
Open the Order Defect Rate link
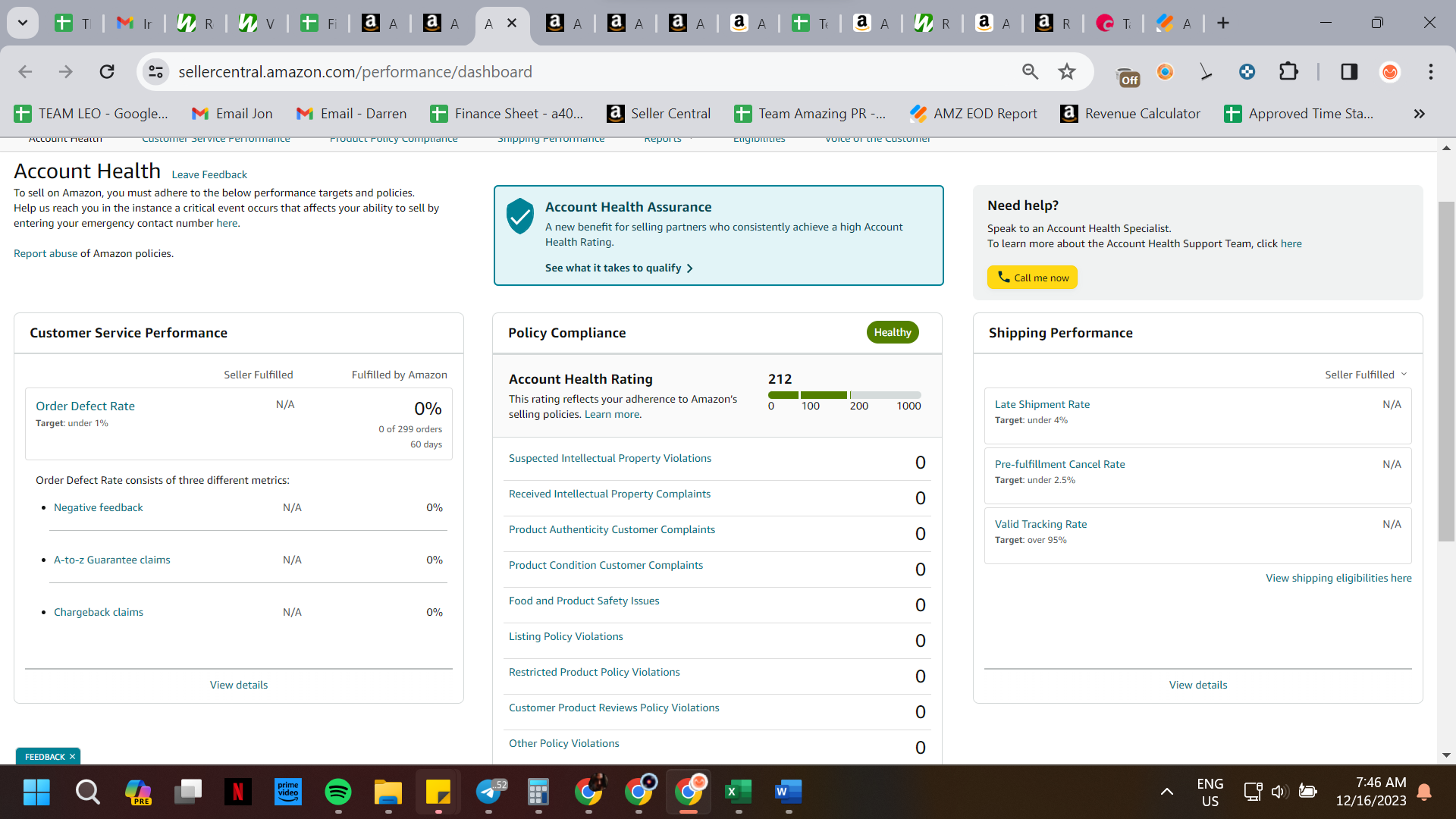[x=85, y=406]
